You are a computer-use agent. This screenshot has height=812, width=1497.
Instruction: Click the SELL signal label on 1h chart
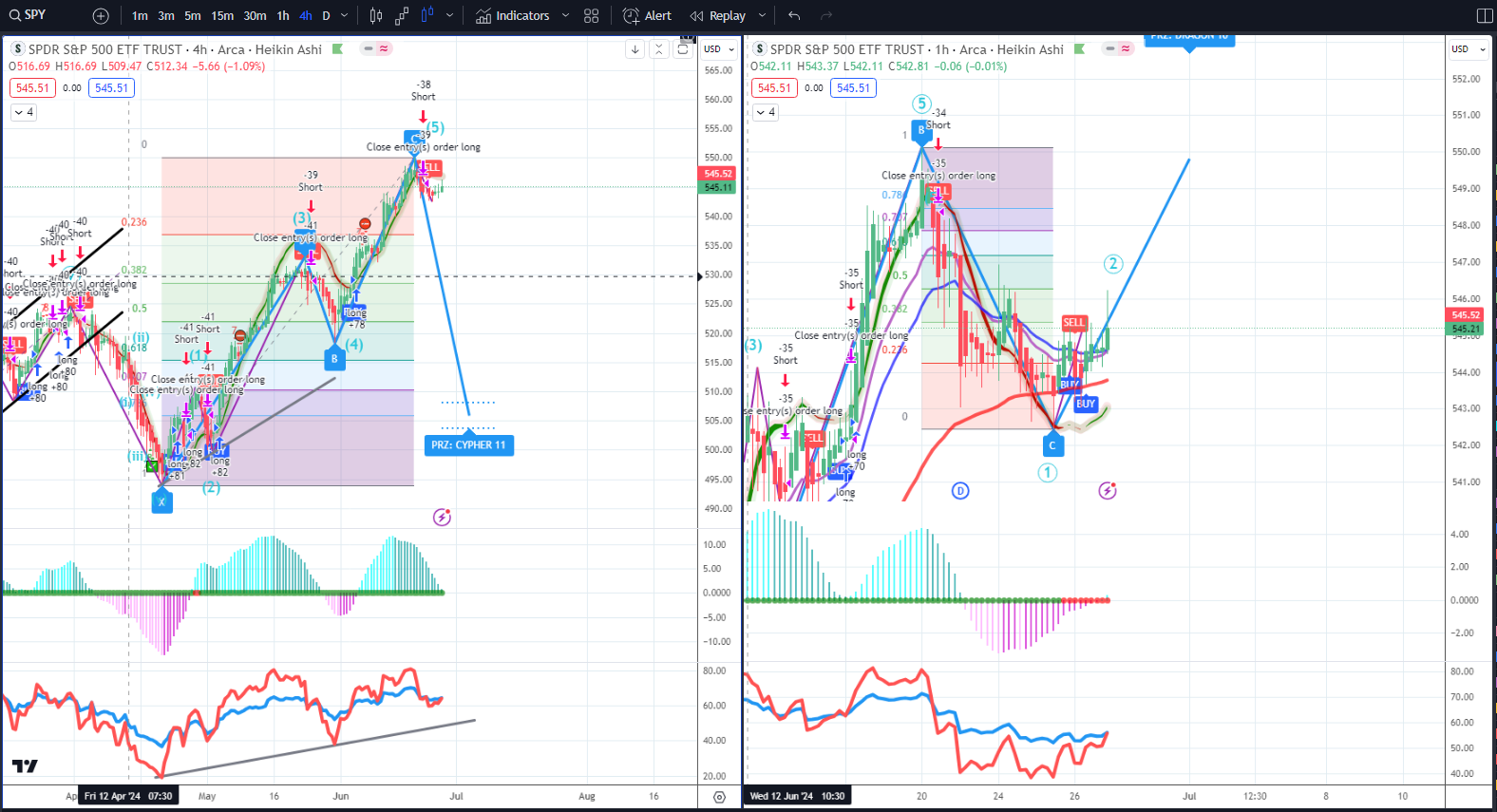pyautogui.click(x=1073, y=323)
